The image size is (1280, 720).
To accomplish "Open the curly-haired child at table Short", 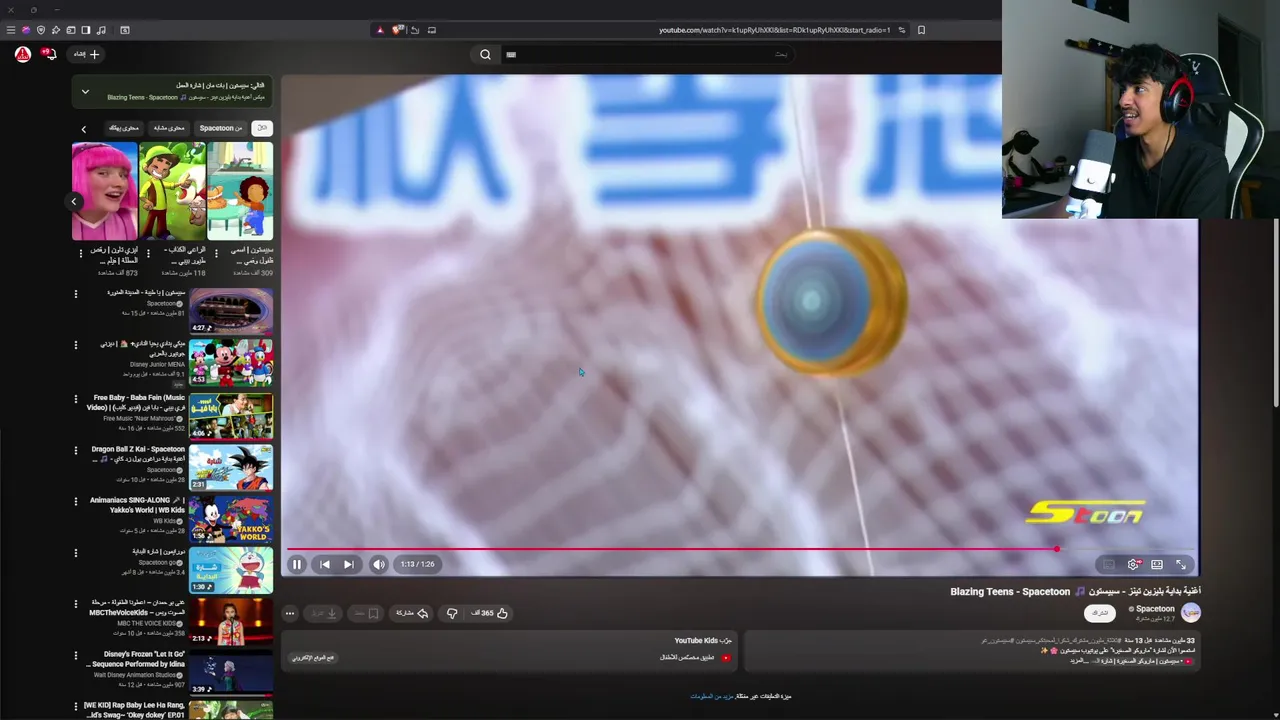I will tap(240, 191).
